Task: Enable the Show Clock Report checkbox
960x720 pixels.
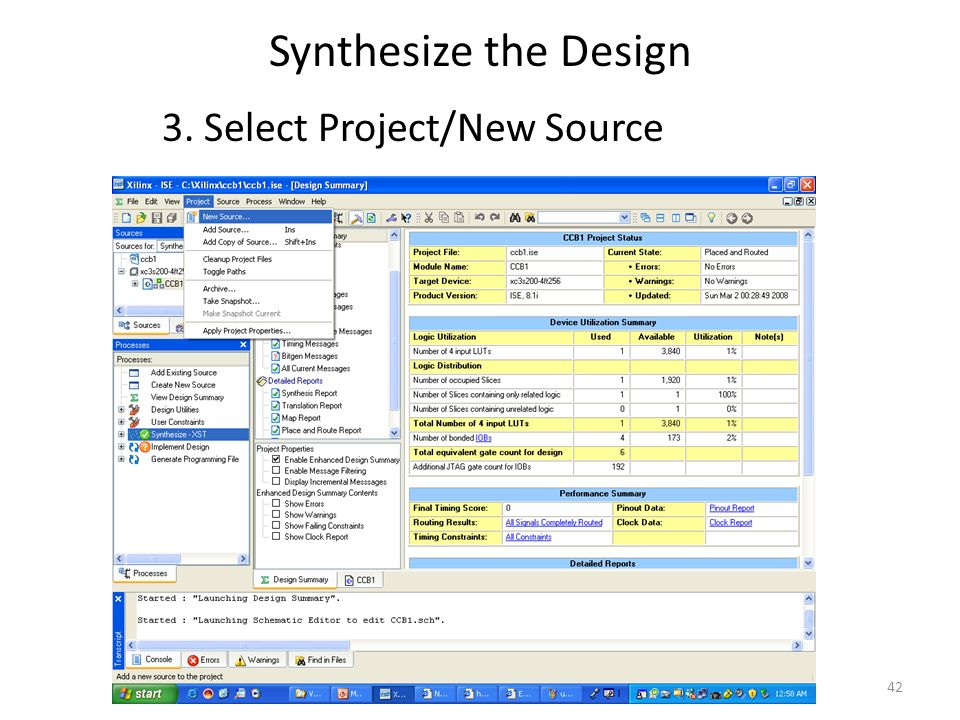Action: coord(276,536)
